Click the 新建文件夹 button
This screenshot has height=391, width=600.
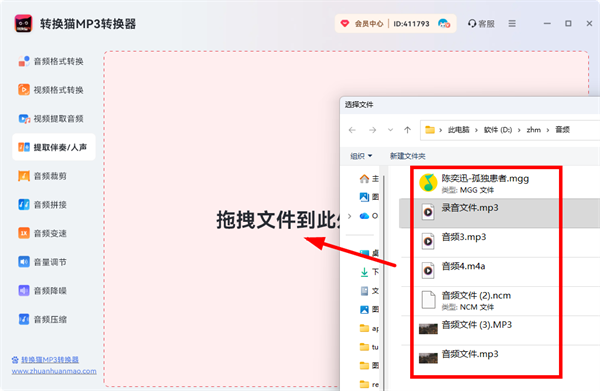coord(408,156)
